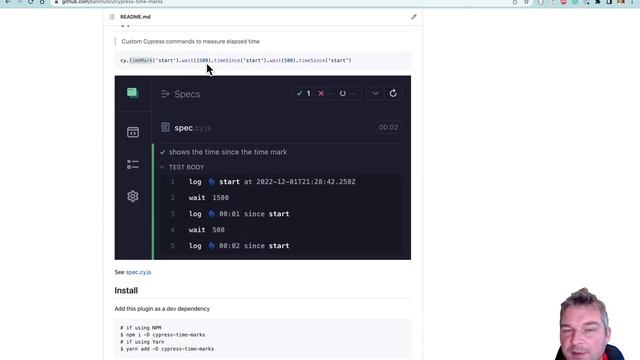Click the 'yarn add -D cypress-time-marks' line
The height and width of the screenshot is (360, 640).
167,349
